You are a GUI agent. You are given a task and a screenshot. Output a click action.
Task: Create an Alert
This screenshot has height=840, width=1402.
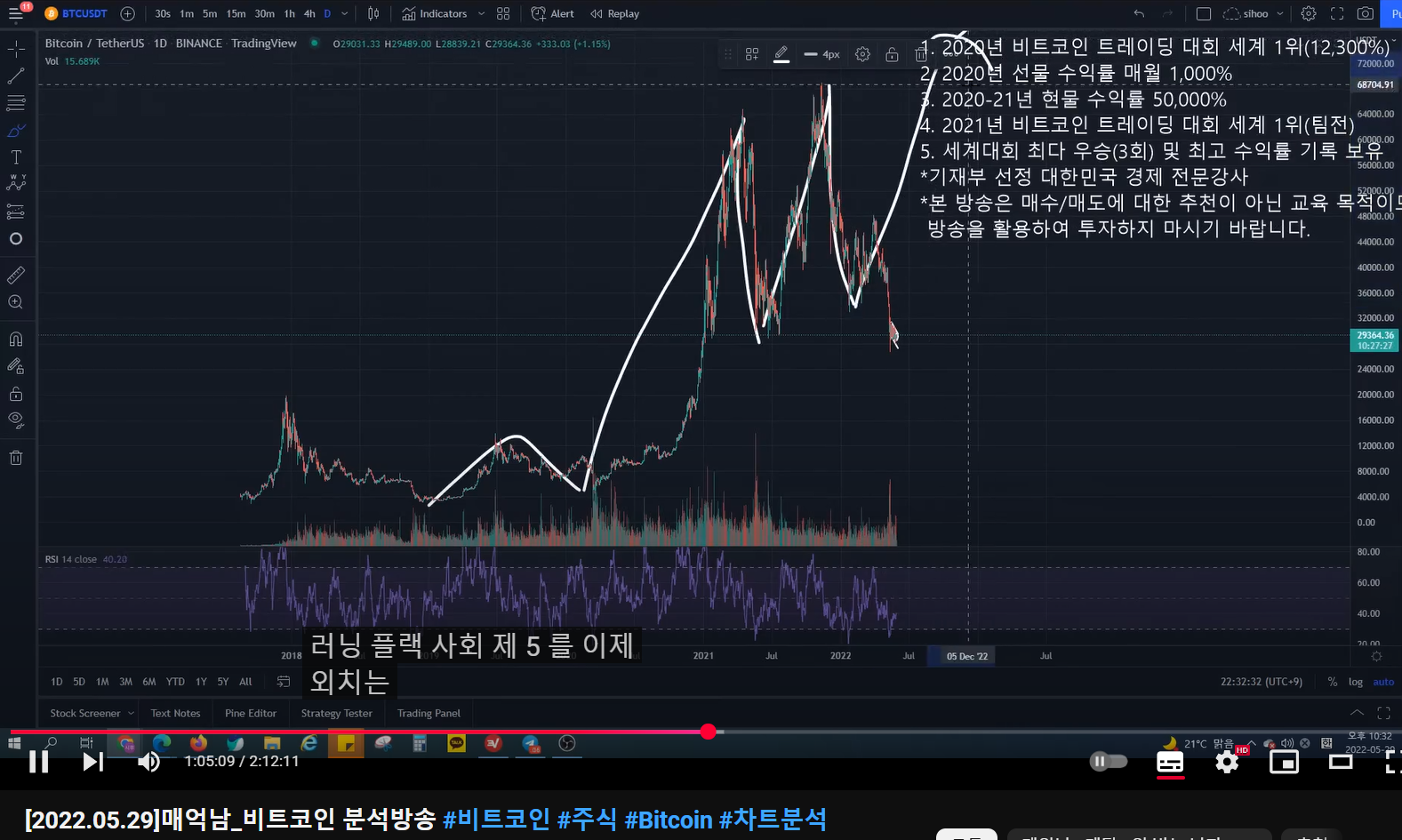(552, 13)
